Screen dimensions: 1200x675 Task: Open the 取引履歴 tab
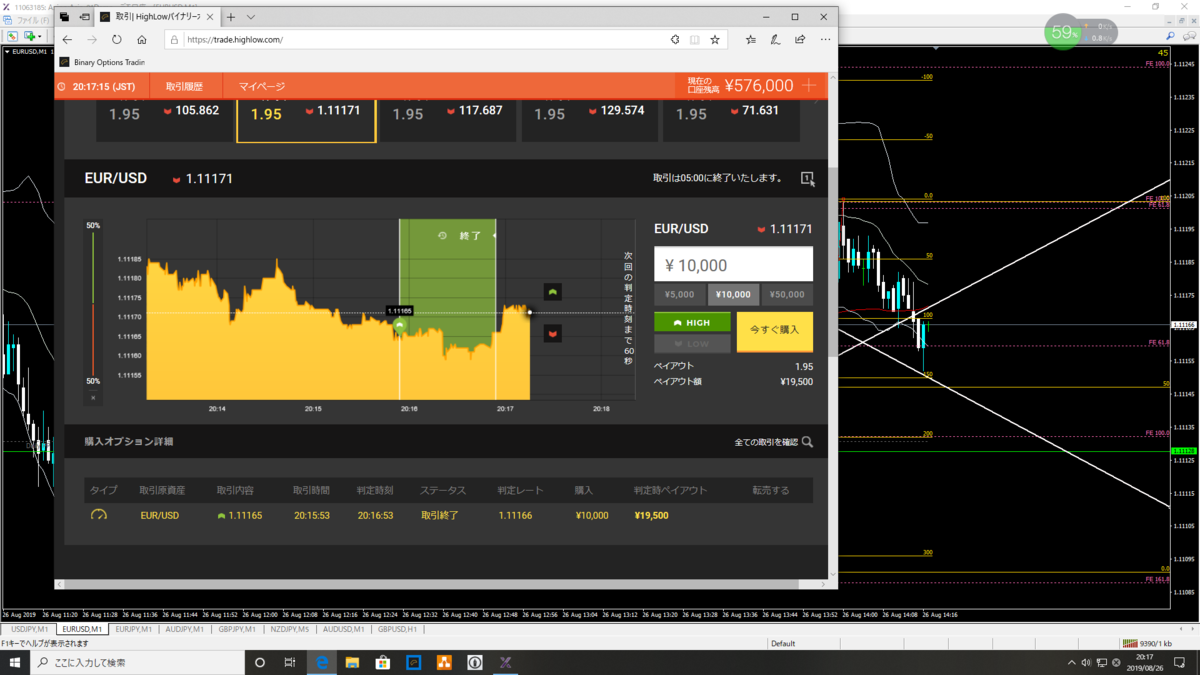click(x=184, y=87)
